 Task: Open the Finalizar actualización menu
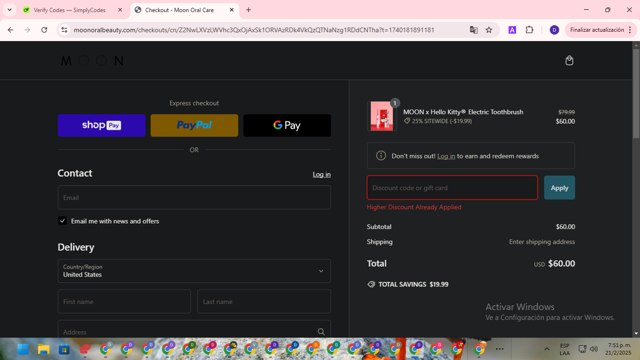[x=601, y=30]
